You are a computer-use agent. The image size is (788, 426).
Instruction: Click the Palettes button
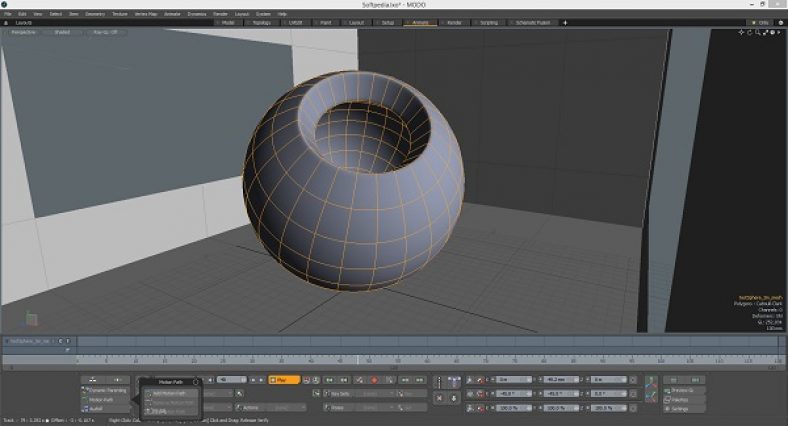coord(680,399)
